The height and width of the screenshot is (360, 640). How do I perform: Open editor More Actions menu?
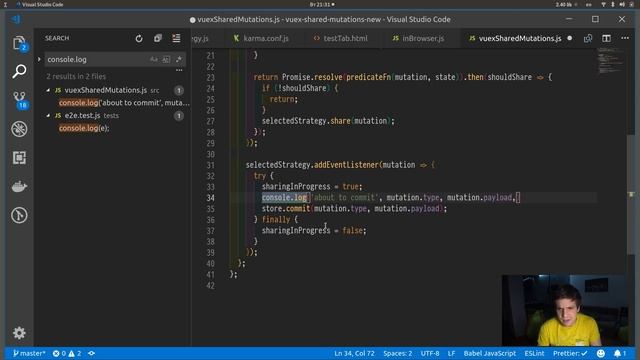[625, 38]
